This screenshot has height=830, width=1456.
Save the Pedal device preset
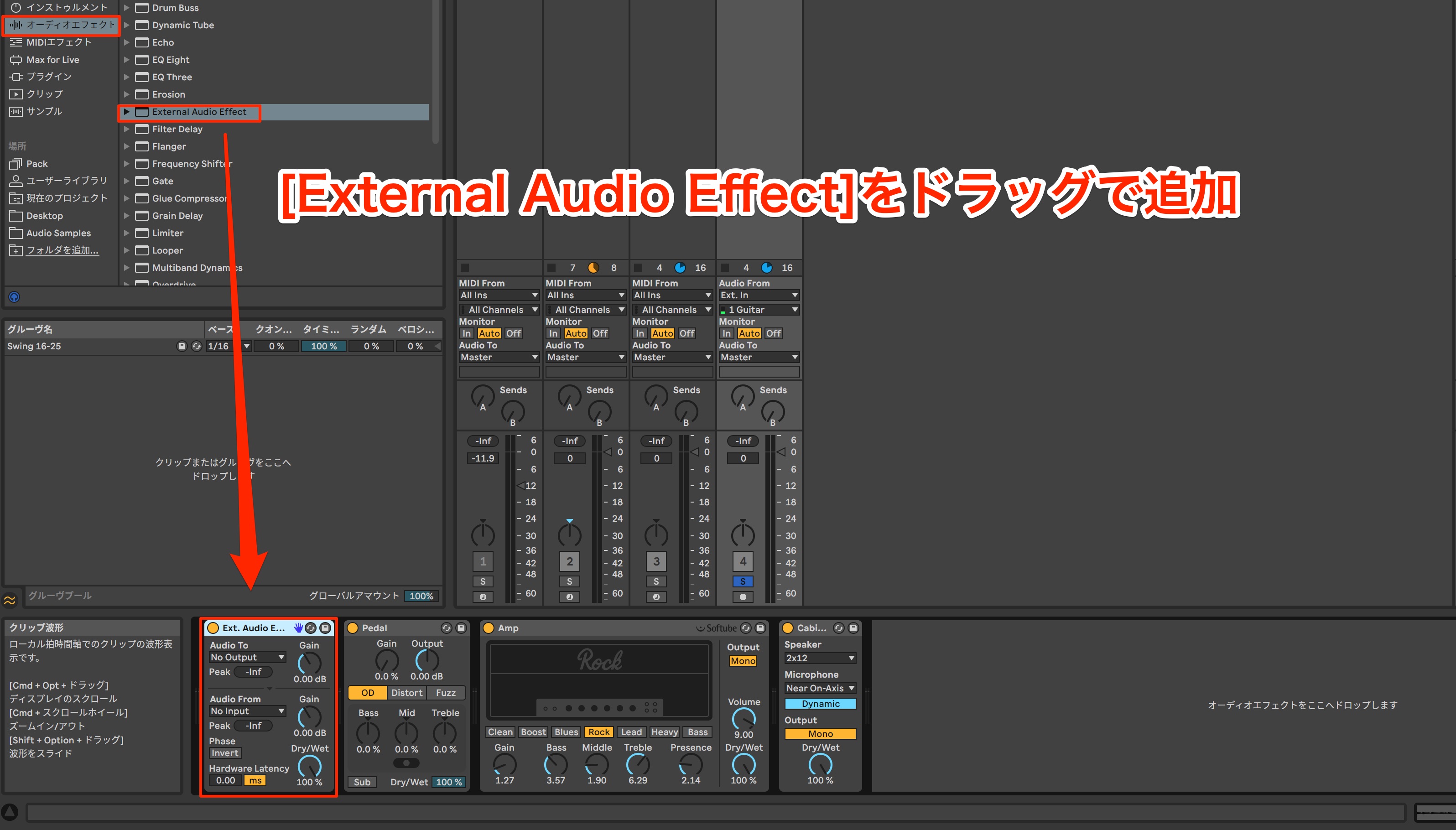click(461, 628)
